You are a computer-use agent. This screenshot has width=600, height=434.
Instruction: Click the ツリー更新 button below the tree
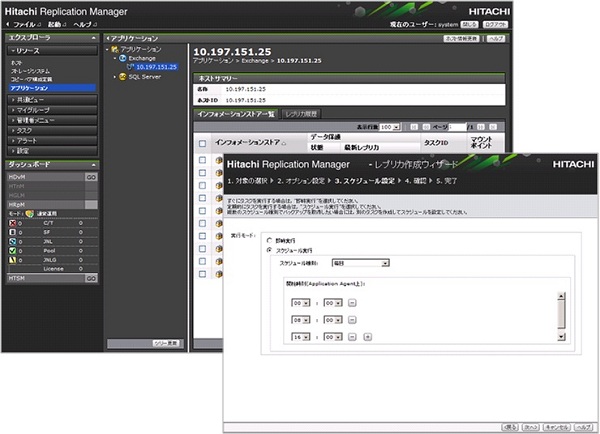pyautogui.click(x=166, y=343)
